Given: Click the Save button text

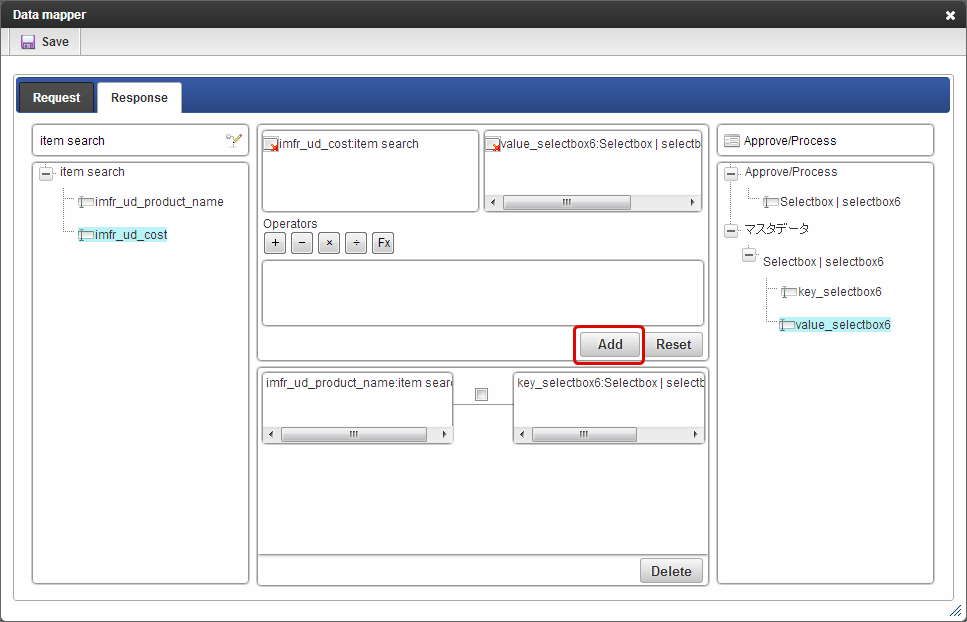Looking at the screenshot, I should [55, 42].
